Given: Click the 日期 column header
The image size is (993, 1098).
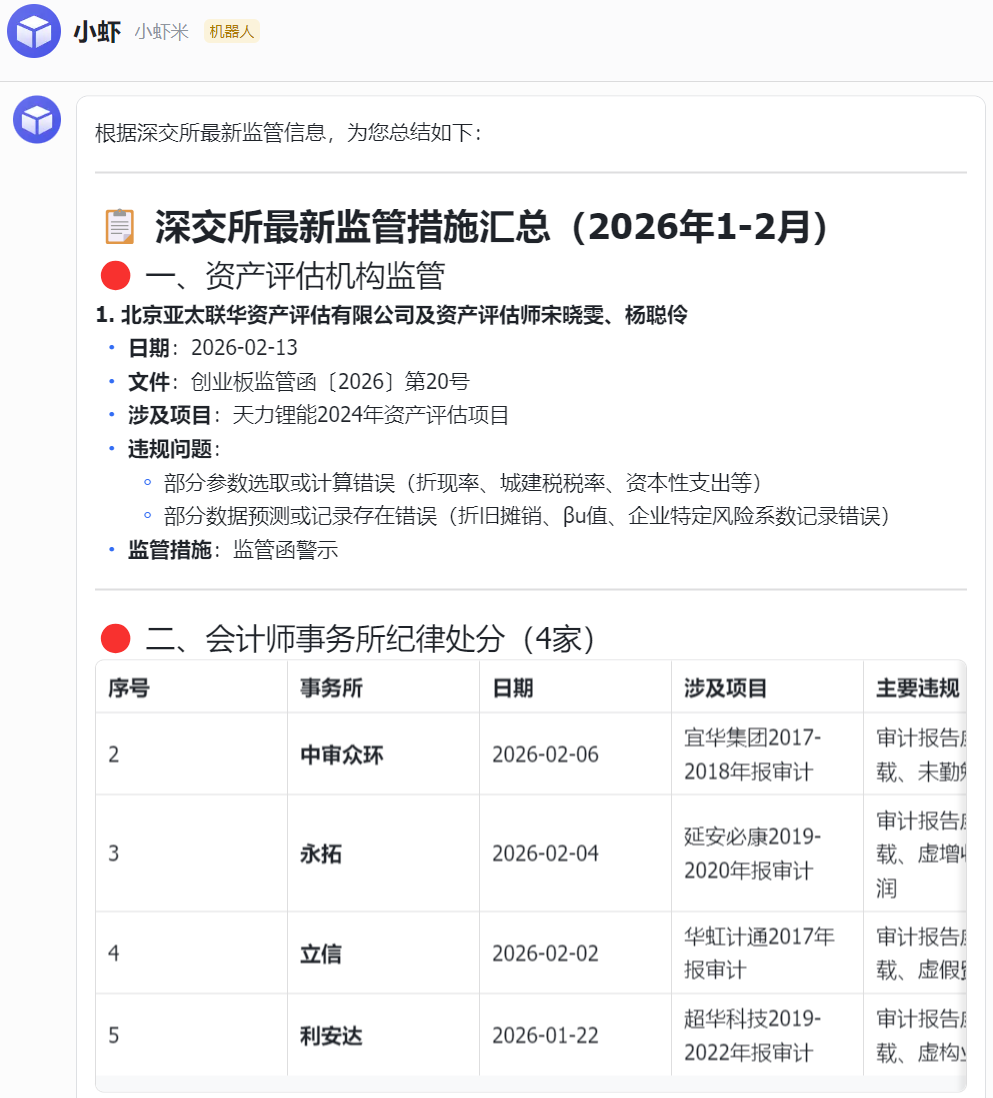Looking at the screenshot, I should pyautogui.click(x=575, y=687).
